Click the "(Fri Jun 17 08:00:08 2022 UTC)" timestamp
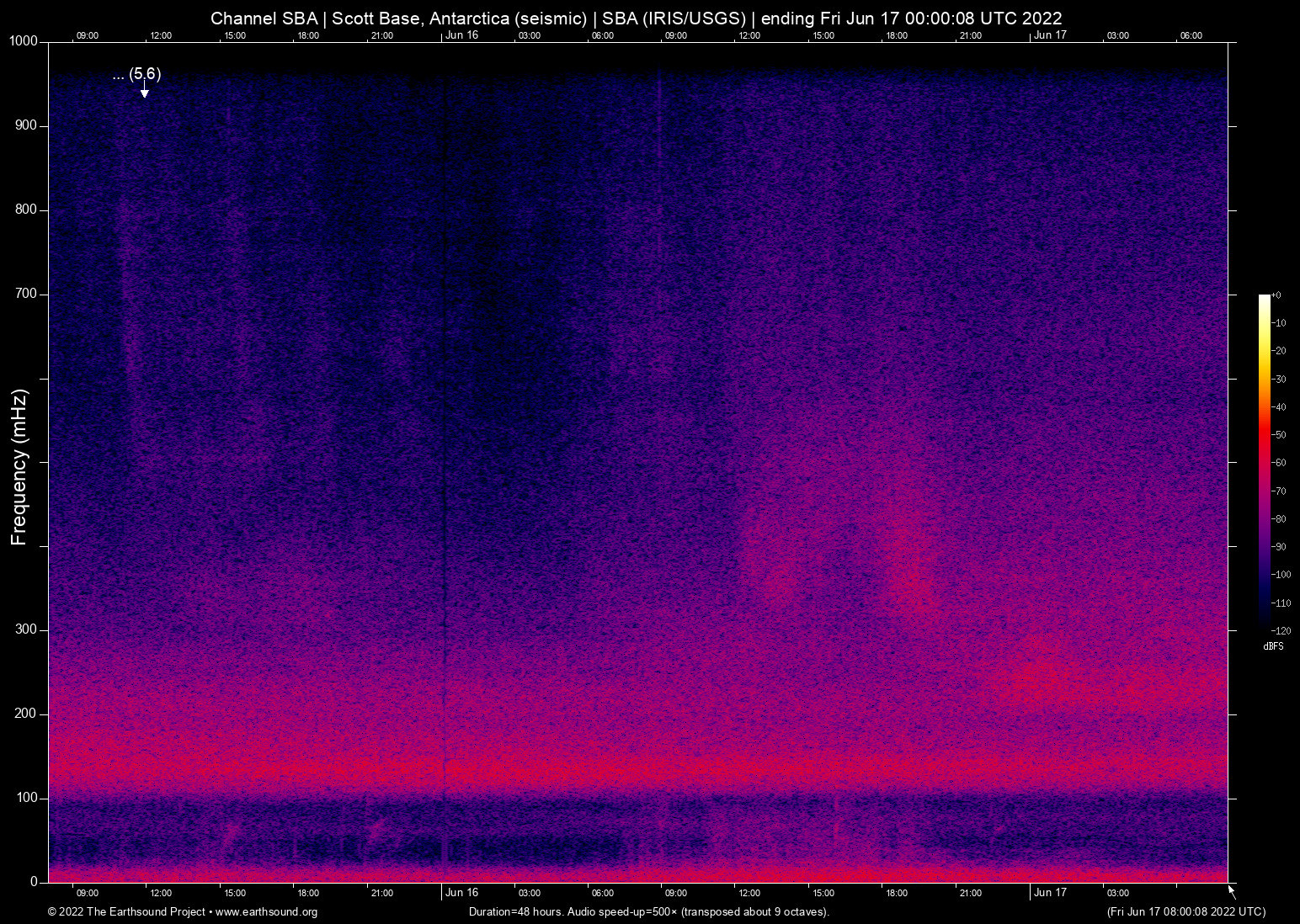The image size is (1300, 924). [1186, 912]
